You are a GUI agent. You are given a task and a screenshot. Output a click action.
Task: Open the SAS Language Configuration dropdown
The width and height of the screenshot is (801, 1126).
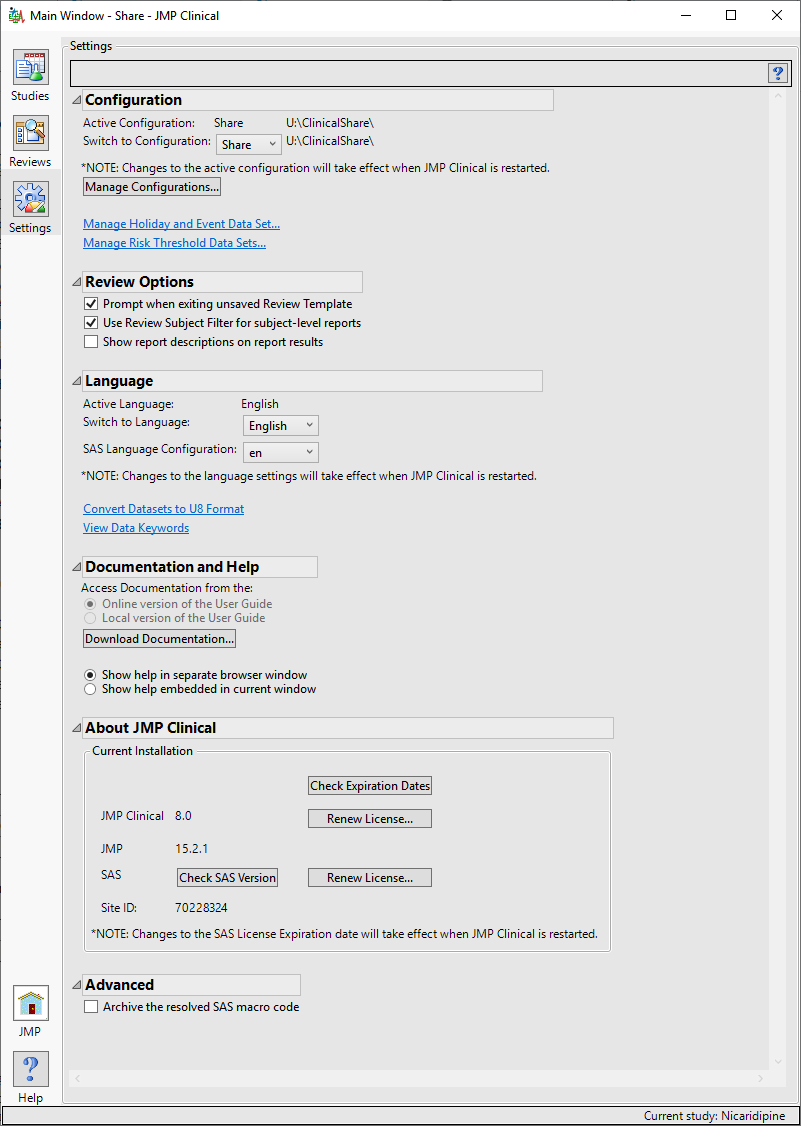(x=280, y=452)
